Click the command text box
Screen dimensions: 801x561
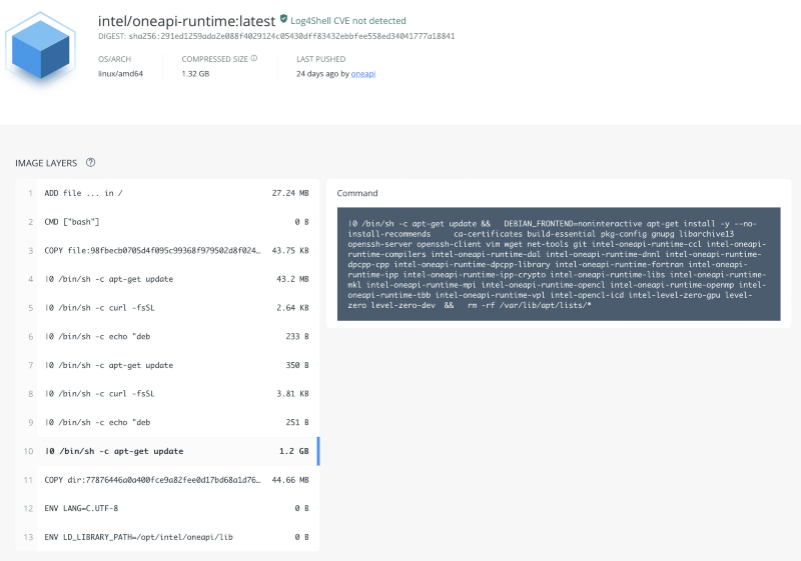click(558, 264)
